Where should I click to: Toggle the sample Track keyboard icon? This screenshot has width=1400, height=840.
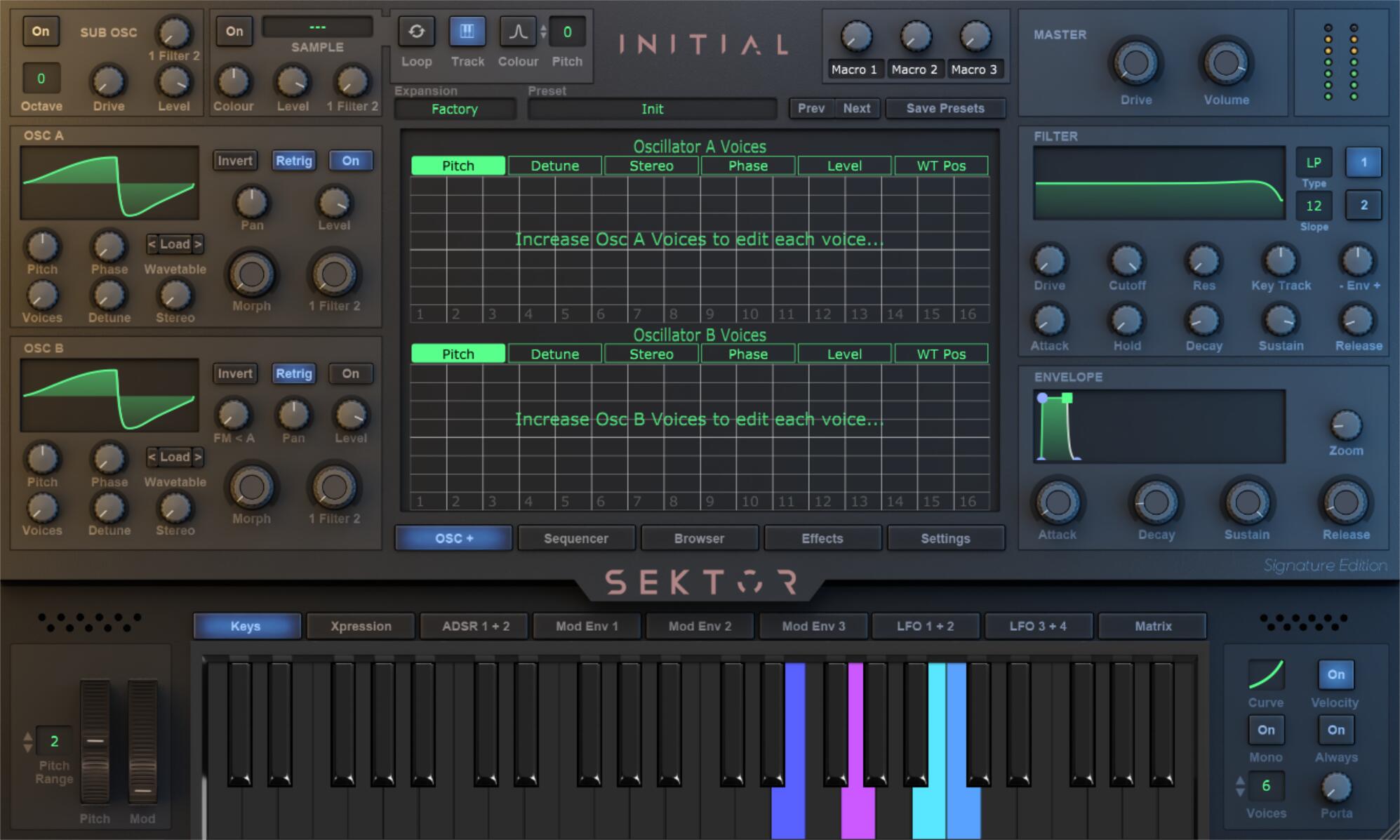coord(467,32)
